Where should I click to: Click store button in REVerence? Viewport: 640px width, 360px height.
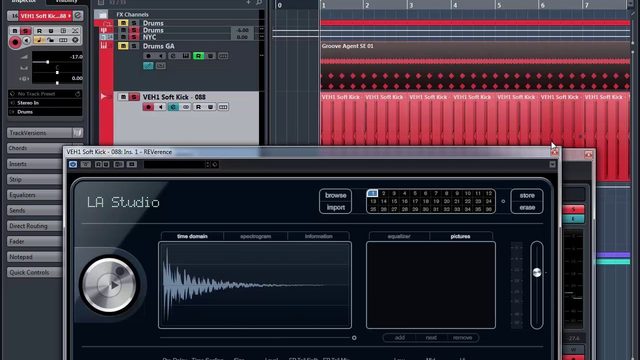pos(527,196)
